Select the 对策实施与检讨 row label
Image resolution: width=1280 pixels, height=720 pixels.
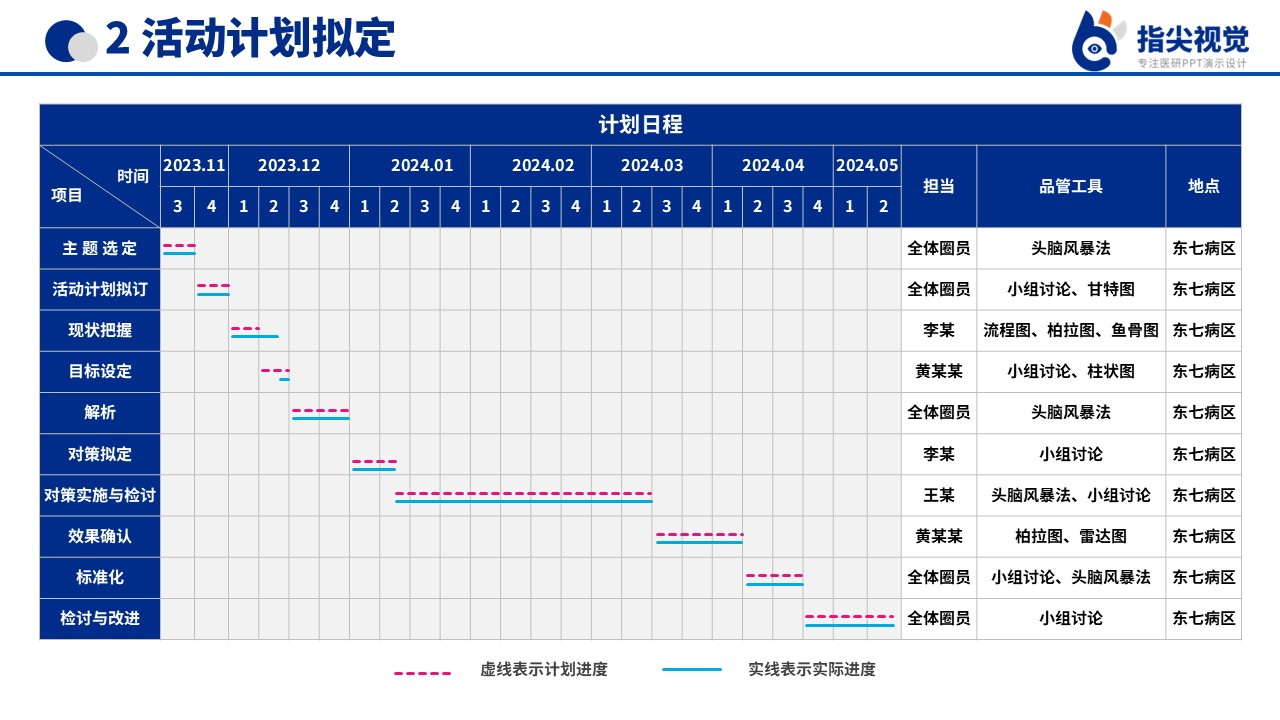click(x=100, y=495)
